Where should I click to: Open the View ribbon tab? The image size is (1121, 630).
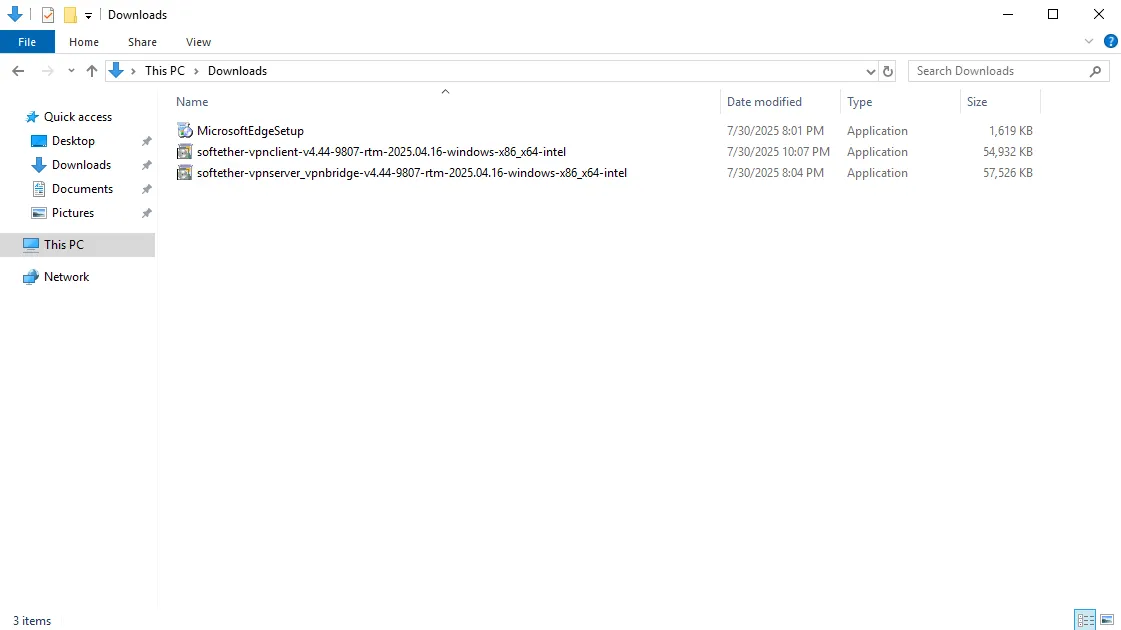click(x=198, y=42)
